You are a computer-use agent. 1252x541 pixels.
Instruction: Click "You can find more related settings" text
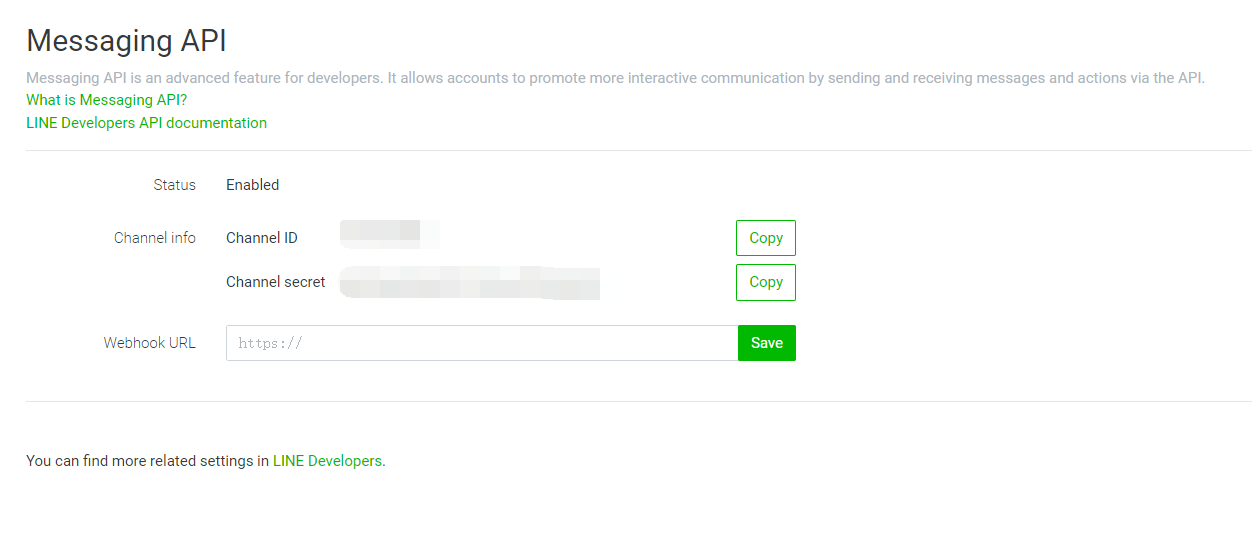pos(148,461)
